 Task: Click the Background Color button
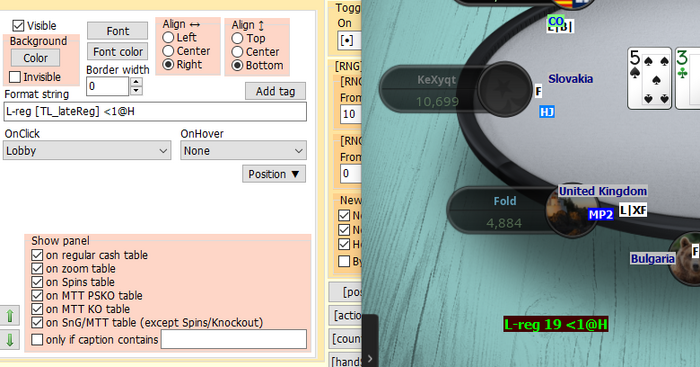coord(35,58)
